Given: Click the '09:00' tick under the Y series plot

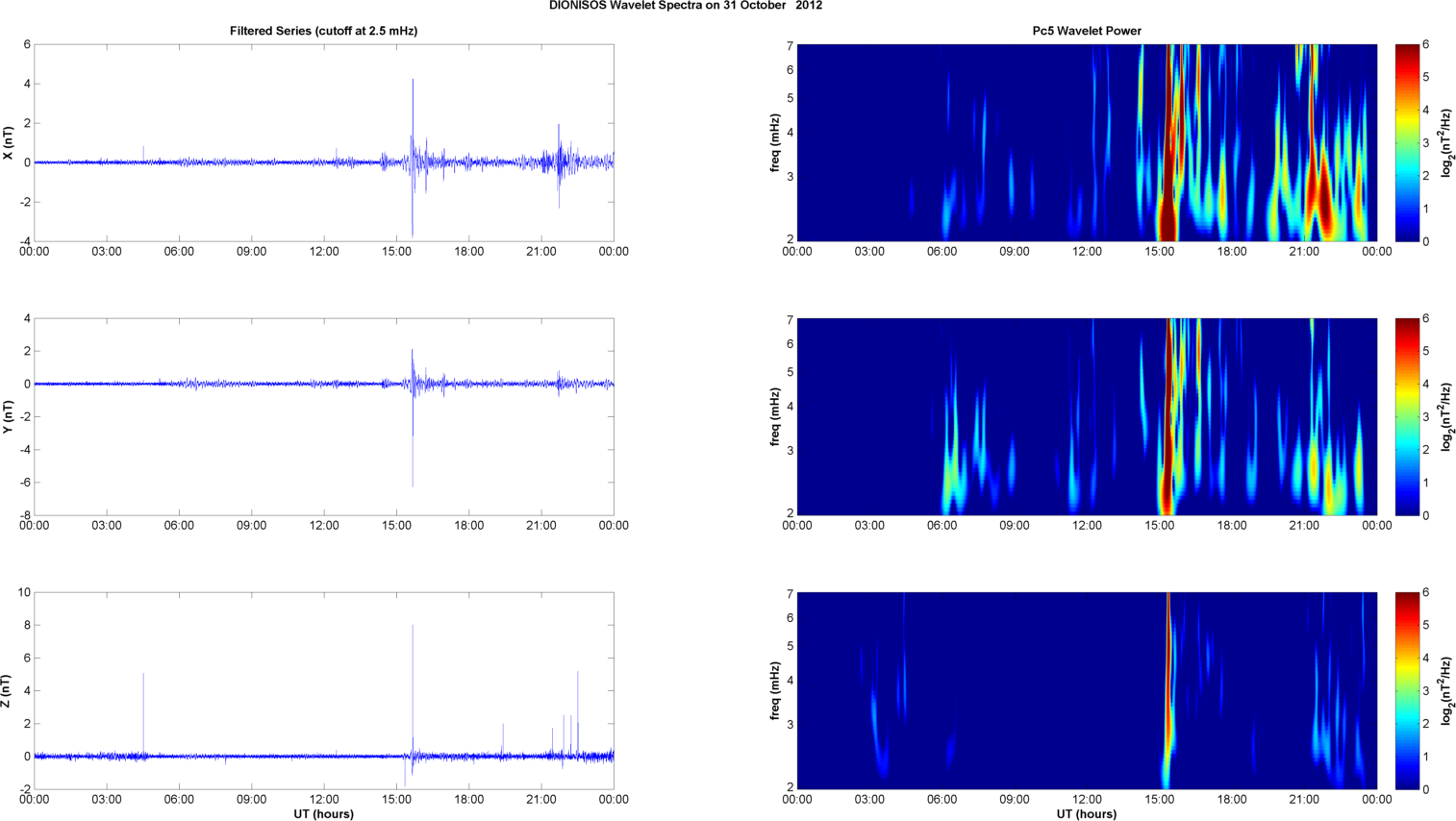Looking at the screenshot, I should tap(252, 526).
